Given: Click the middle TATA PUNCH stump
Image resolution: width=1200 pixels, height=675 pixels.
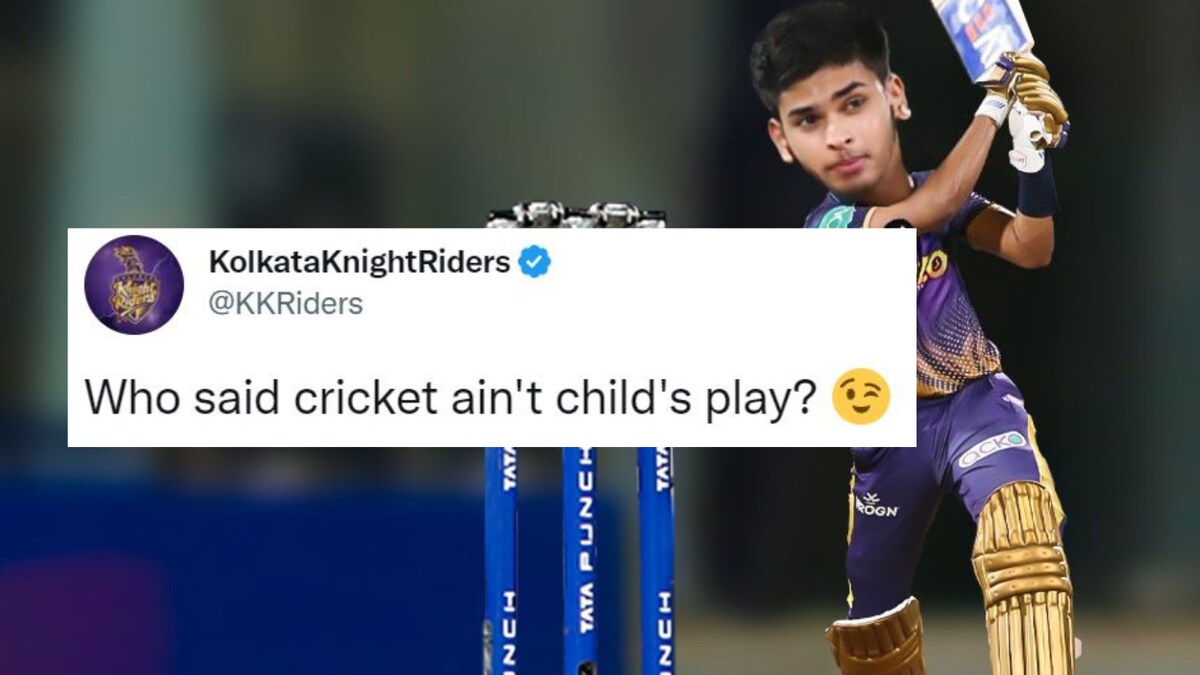Looking at the screenshot, I should tap(580, 560).
